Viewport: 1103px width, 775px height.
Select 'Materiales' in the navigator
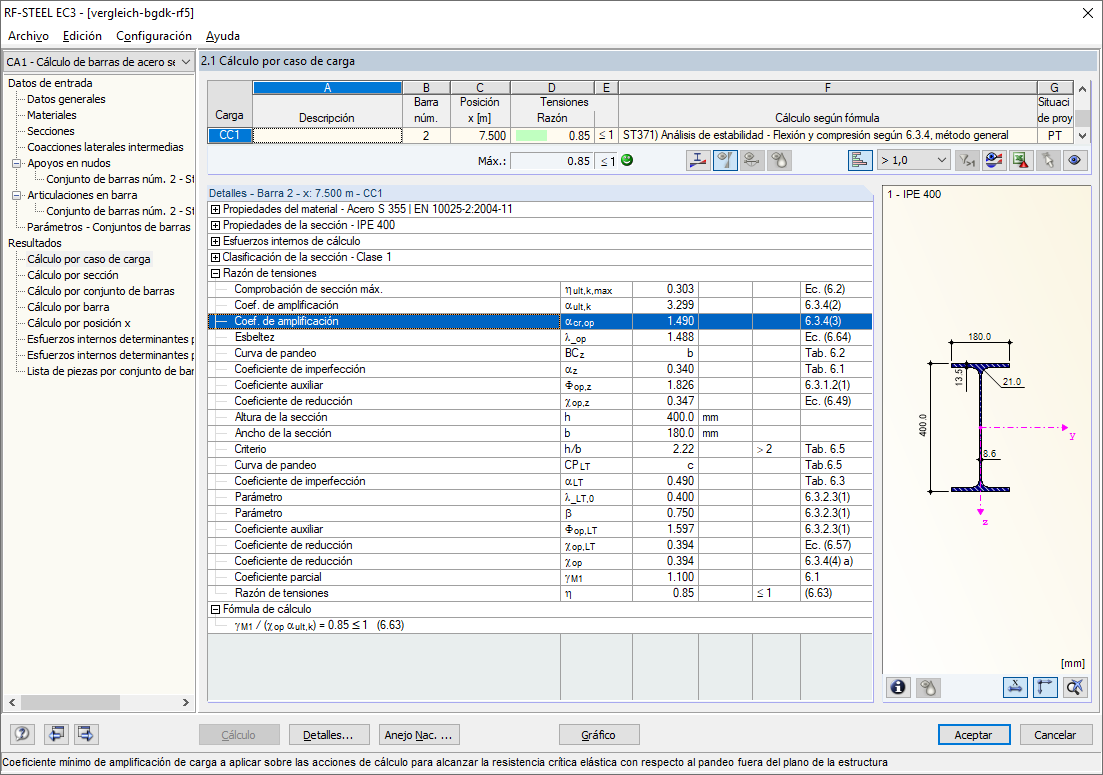coord(51,115)
